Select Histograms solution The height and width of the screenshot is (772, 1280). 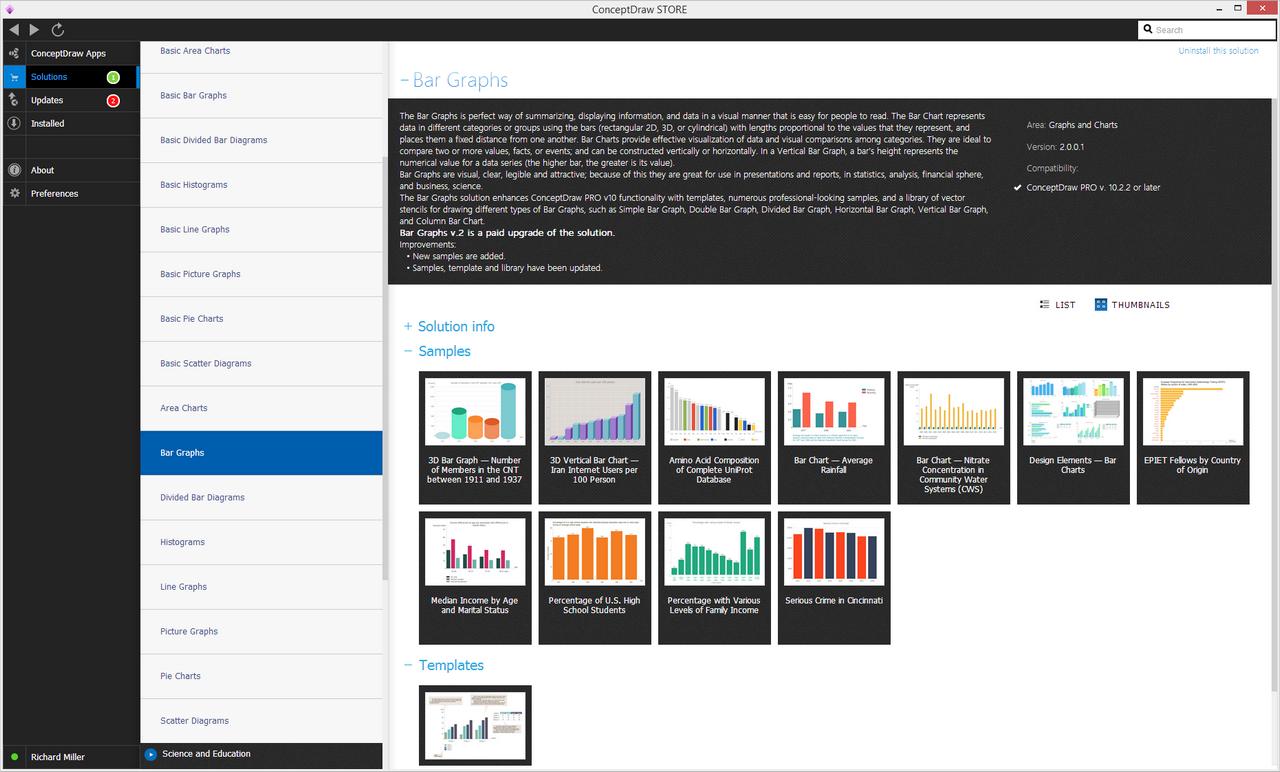coord(261,542)
